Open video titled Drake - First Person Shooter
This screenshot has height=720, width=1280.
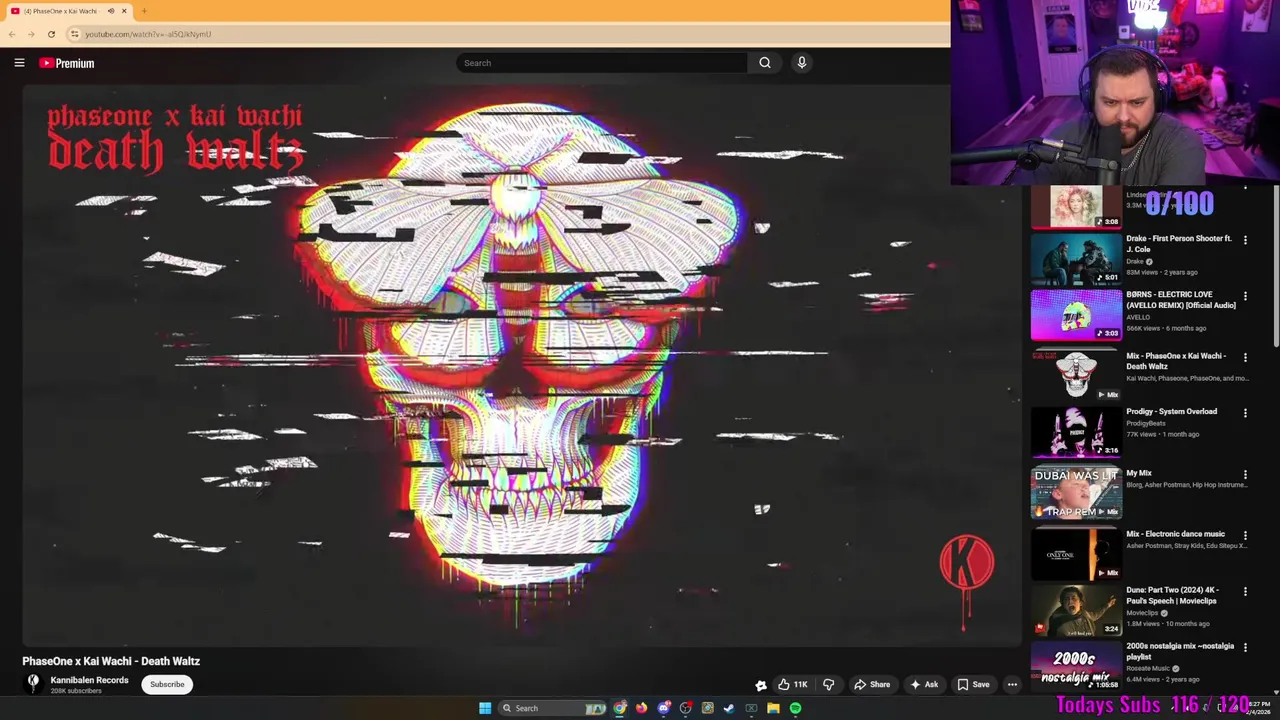point(1180,244)
